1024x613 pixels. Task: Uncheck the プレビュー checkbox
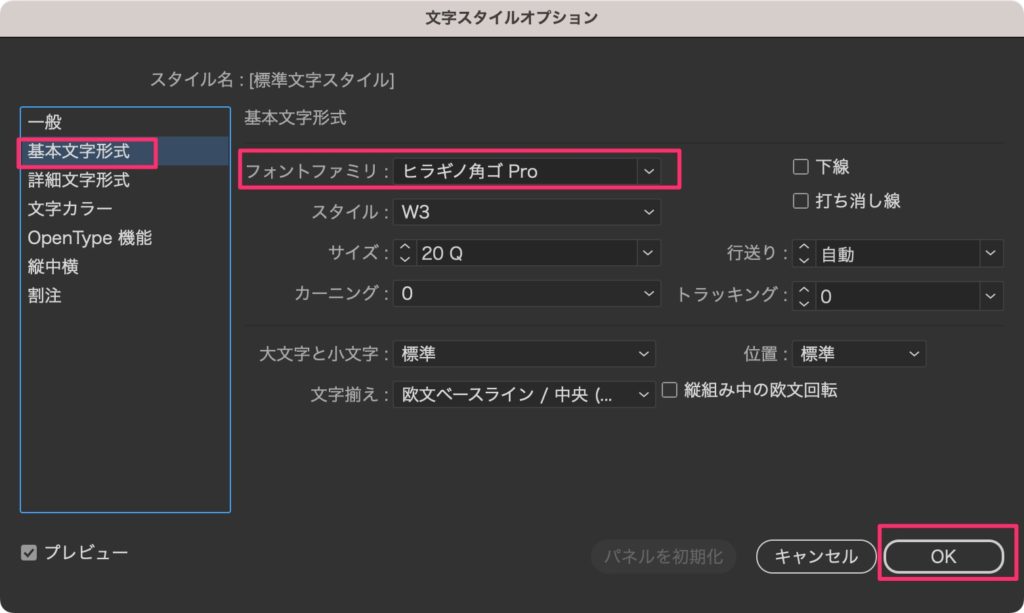[x=29, y=553]
